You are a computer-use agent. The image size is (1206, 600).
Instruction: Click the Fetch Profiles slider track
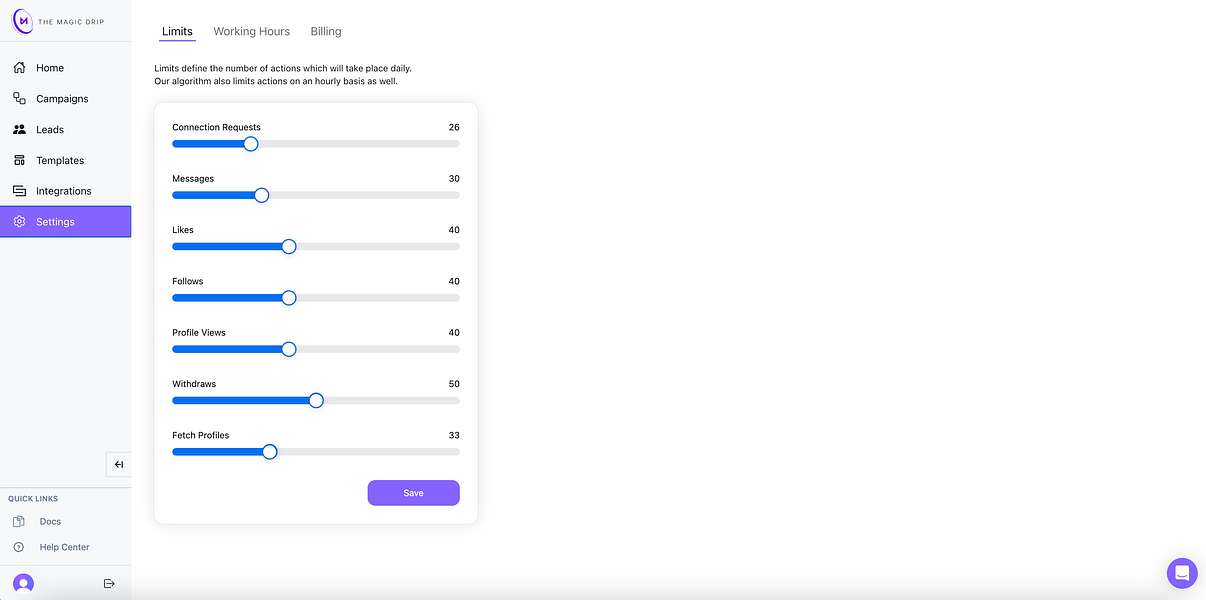tap(316, 452)
